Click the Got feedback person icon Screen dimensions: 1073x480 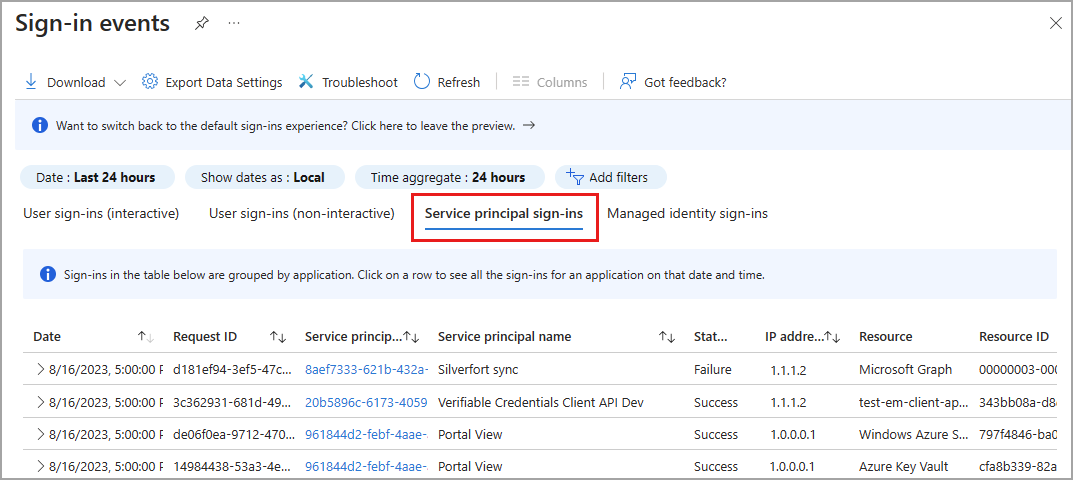[x=628, y=81]
